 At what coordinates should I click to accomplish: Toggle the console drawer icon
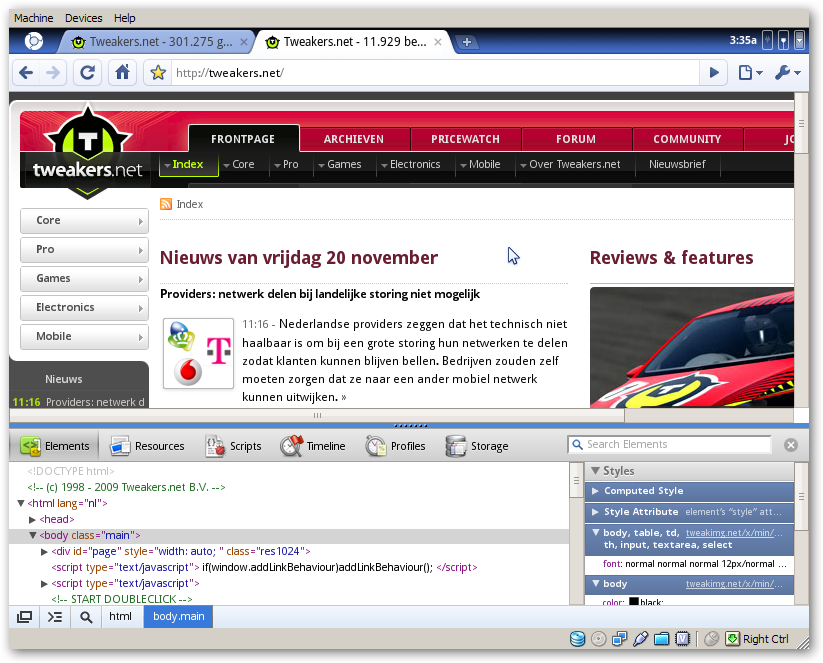[55, 617]
